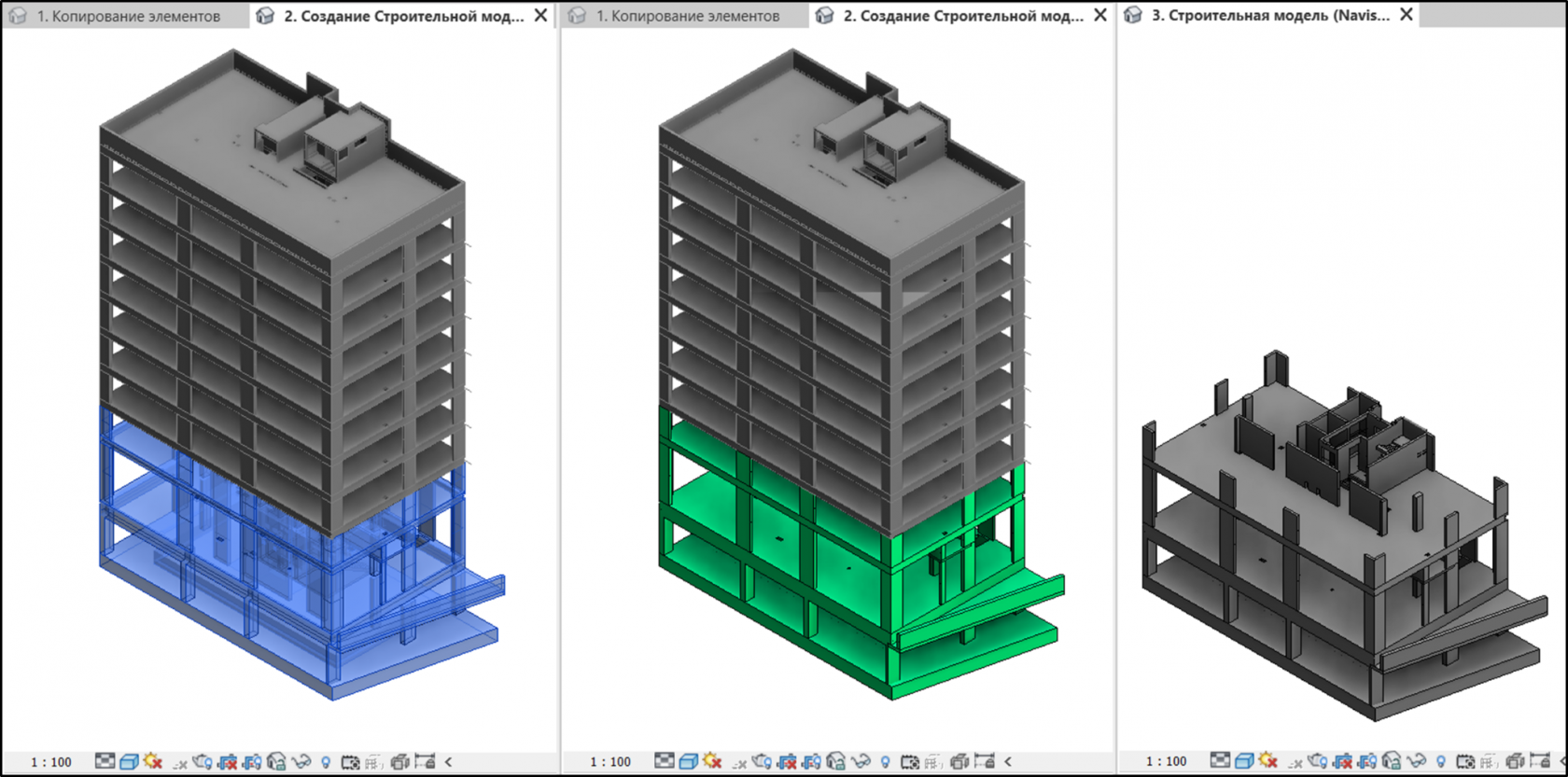This screenshot has height=777, width=1568.
Task: Open Temporary View Properties in blue-model view
Action: click(x=350, y=762)
